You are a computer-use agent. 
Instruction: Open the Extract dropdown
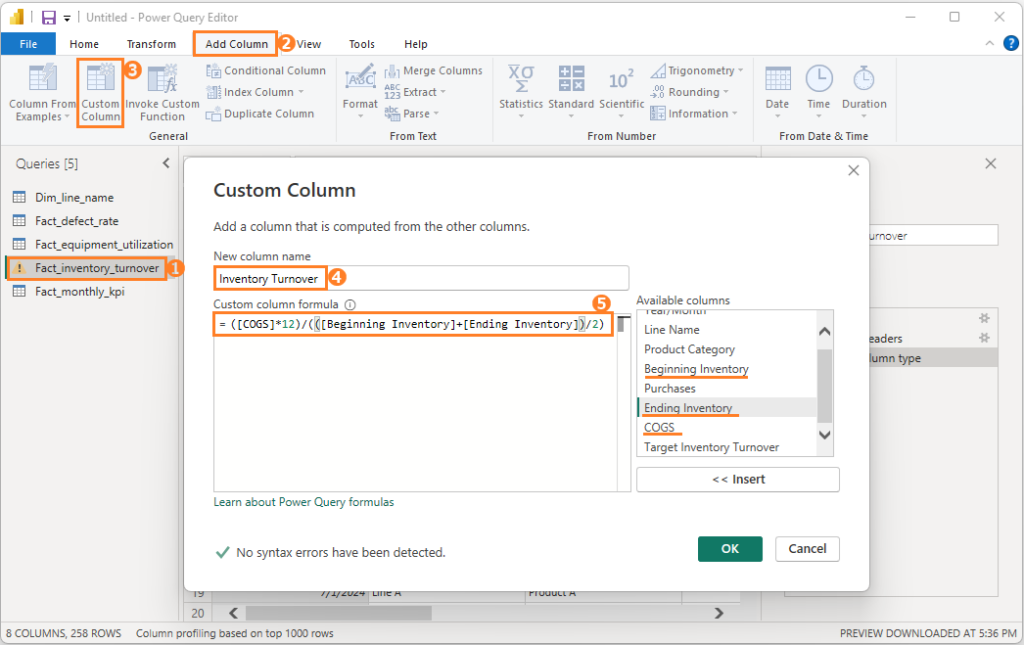[x=443, y=92]
